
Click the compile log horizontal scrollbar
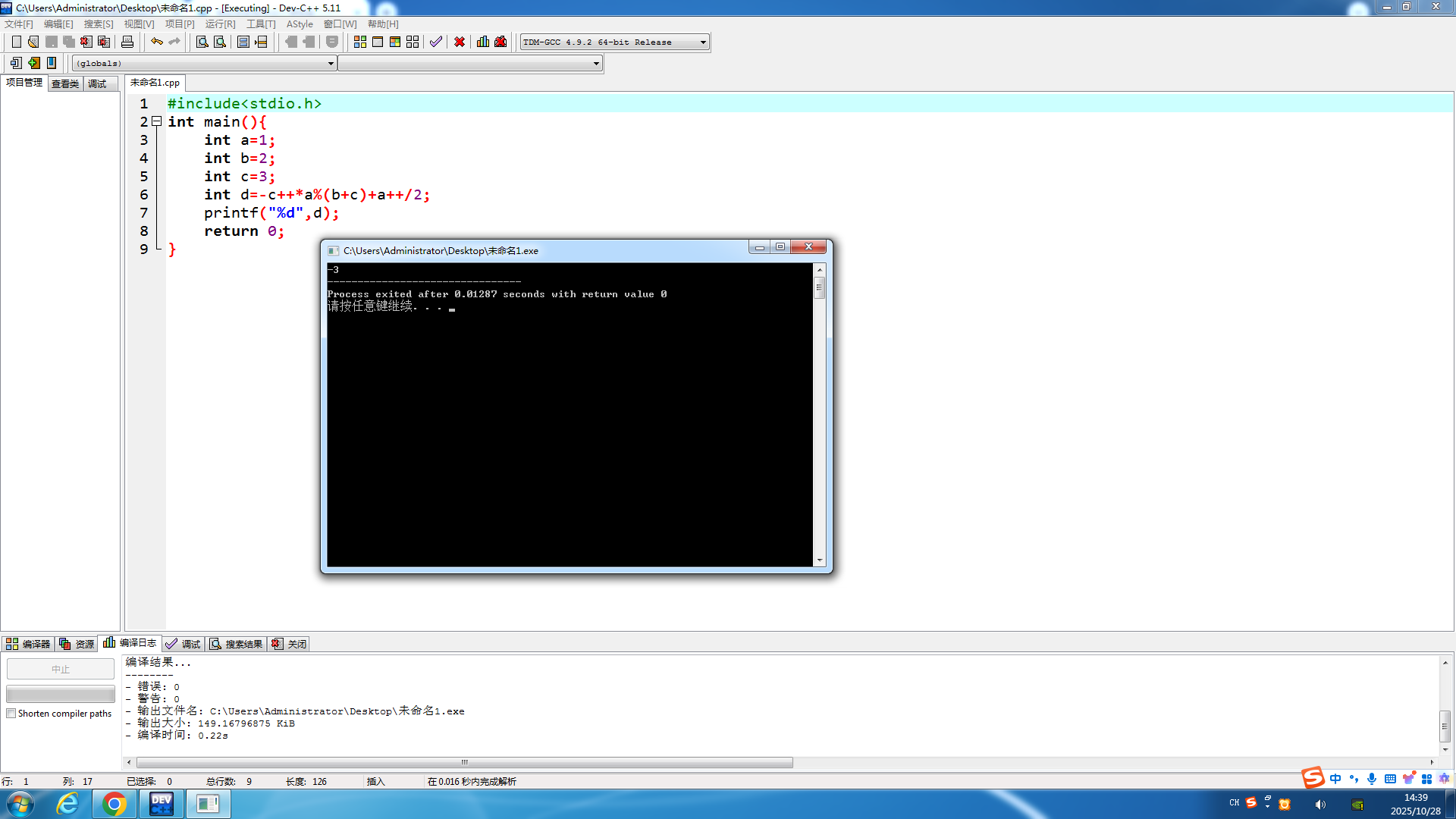click(464, 762)
